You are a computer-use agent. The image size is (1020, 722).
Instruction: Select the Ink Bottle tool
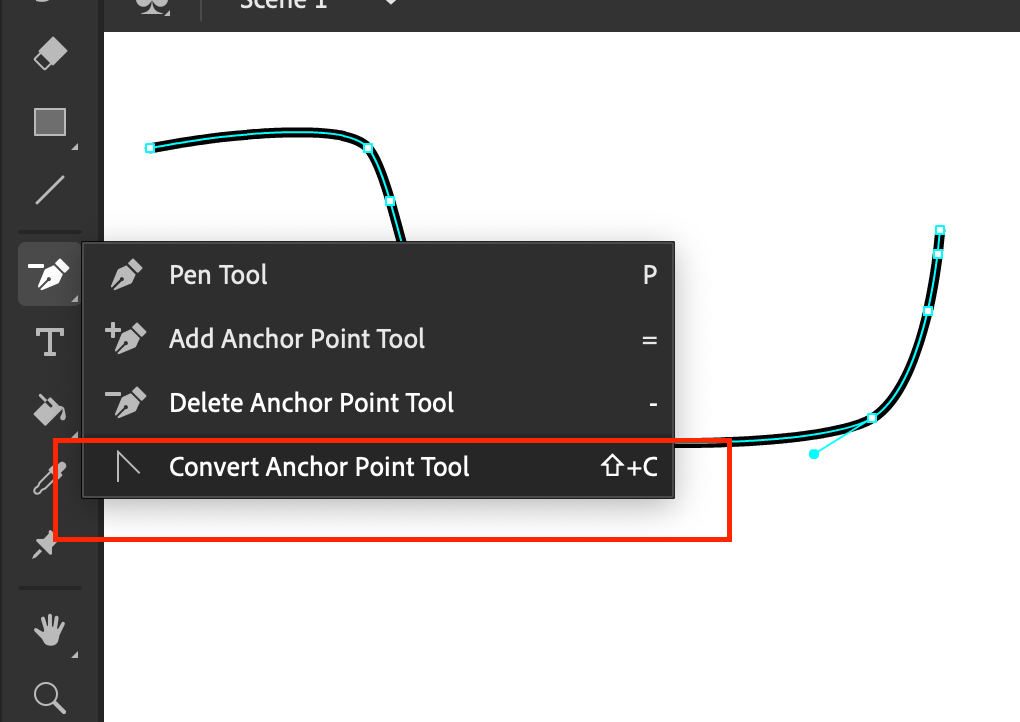pos(48,478)
